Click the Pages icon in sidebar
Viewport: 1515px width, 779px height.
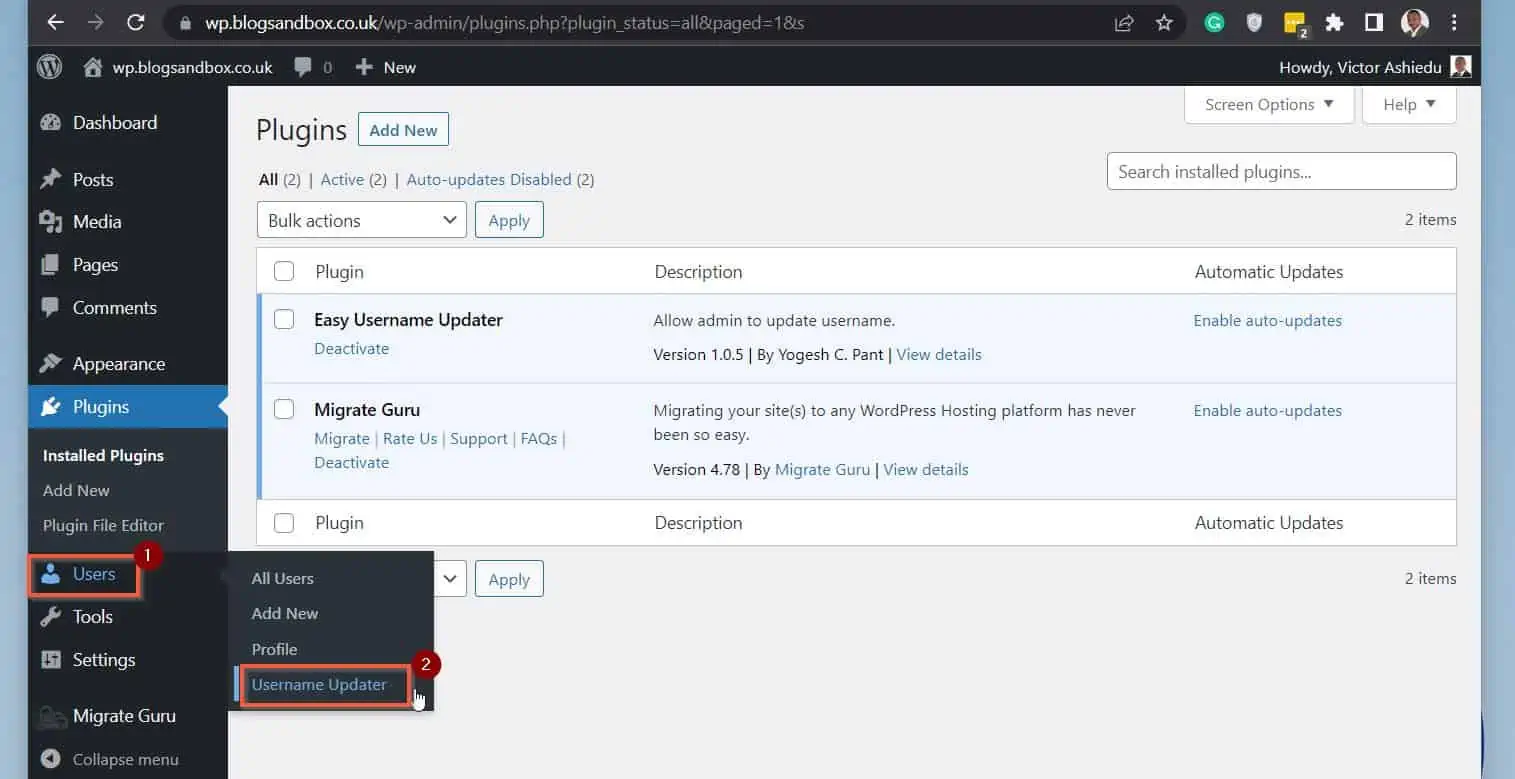[50, 265]
